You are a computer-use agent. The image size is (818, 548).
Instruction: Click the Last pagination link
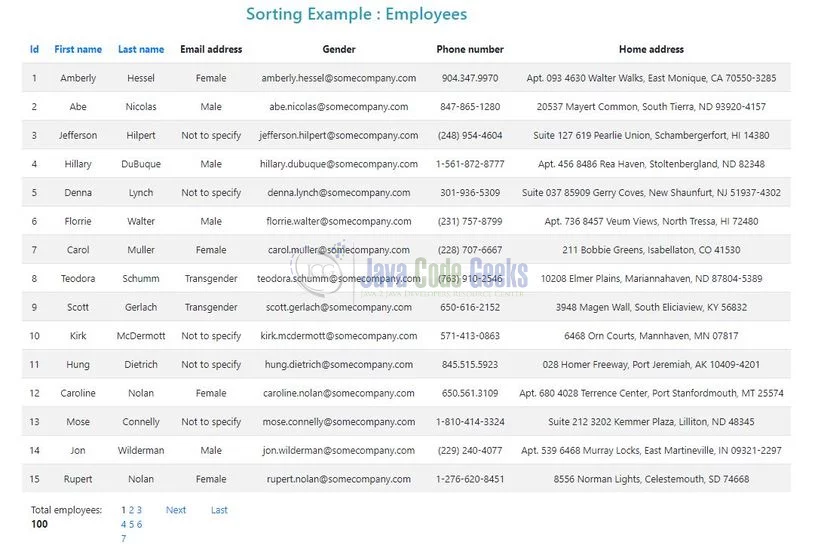tap(219, 510)
